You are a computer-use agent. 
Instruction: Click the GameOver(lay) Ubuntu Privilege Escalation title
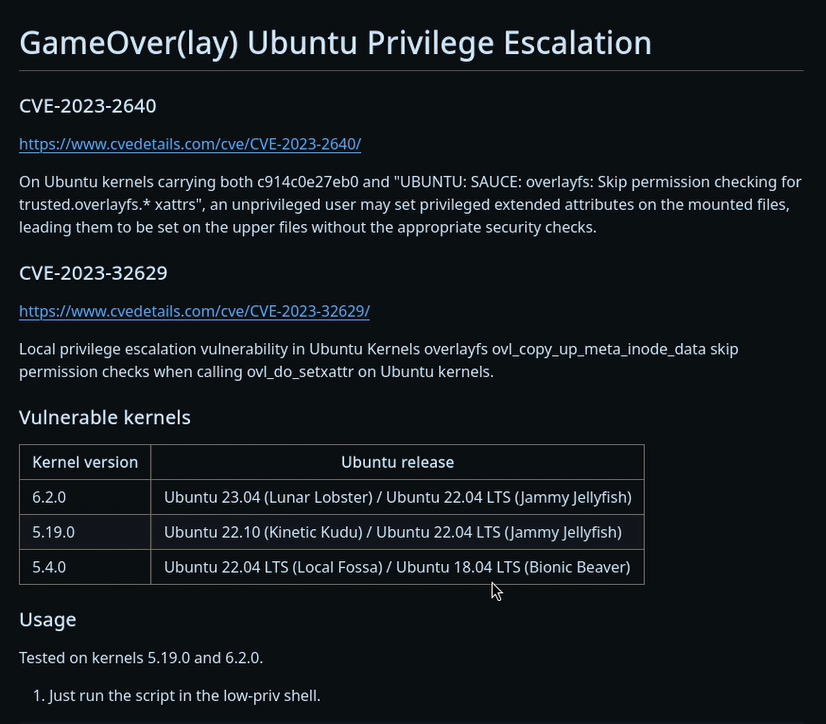(336, 43)
